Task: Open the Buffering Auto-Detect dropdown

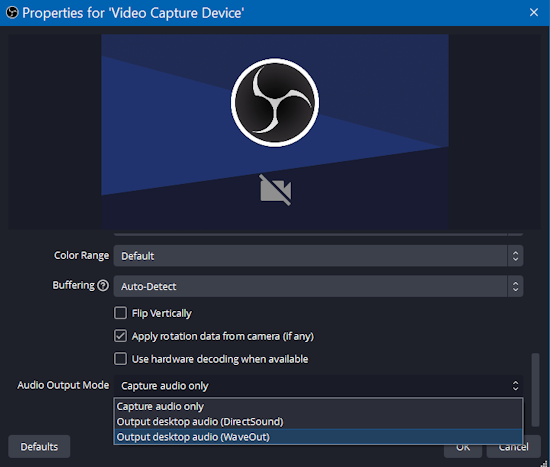Action: [318, 286]
